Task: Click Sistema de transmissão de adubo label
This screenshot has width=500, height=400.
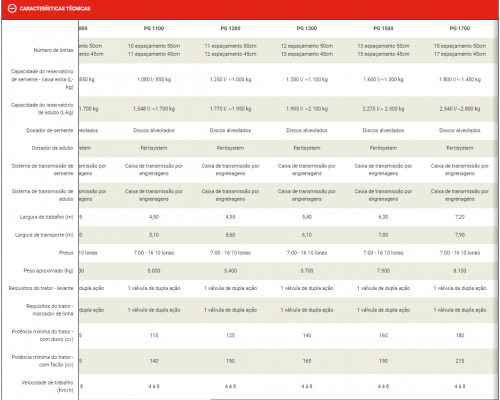Action: pos(42,195)
